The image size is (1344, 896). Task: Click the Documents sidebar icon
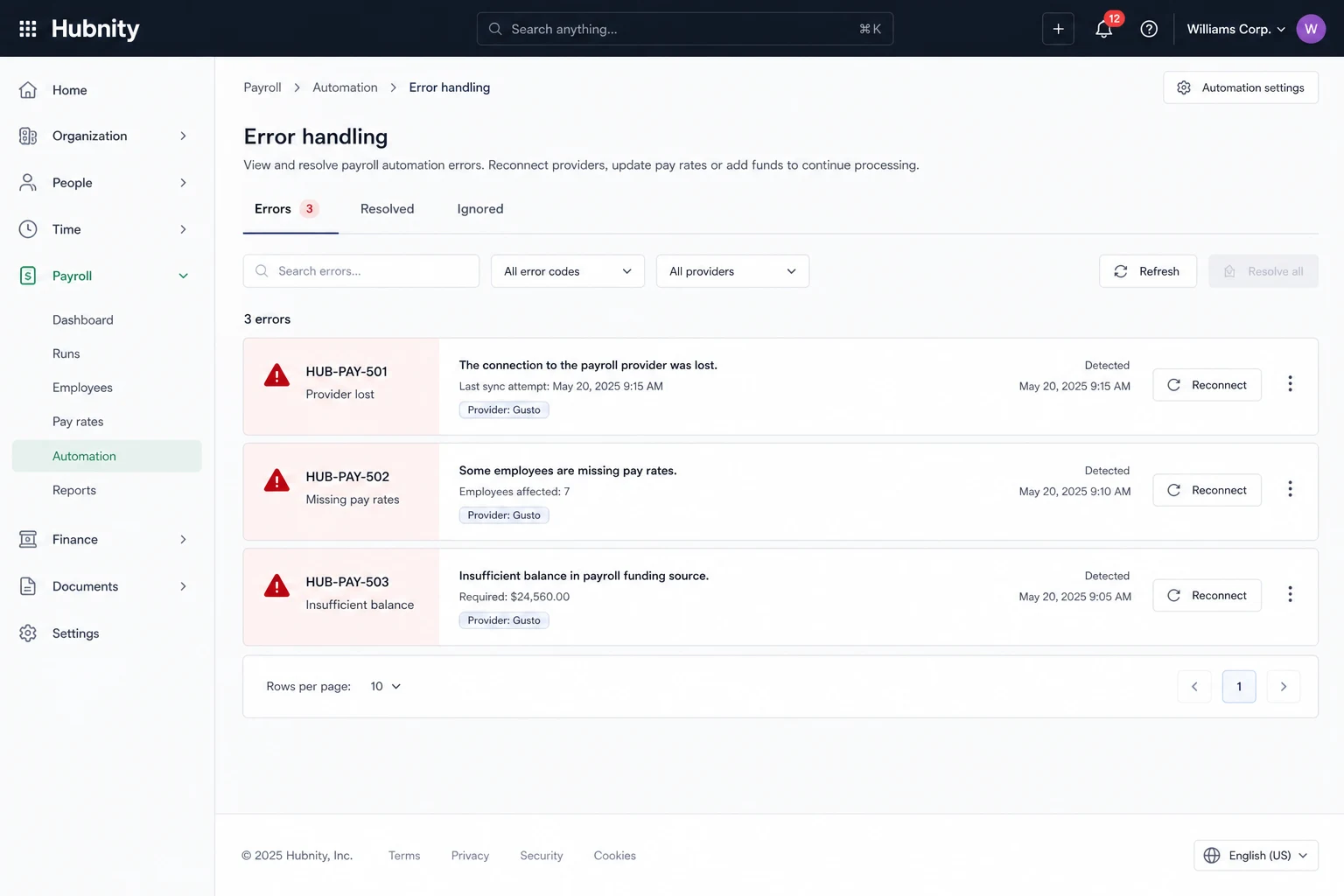tap(28, 586)
